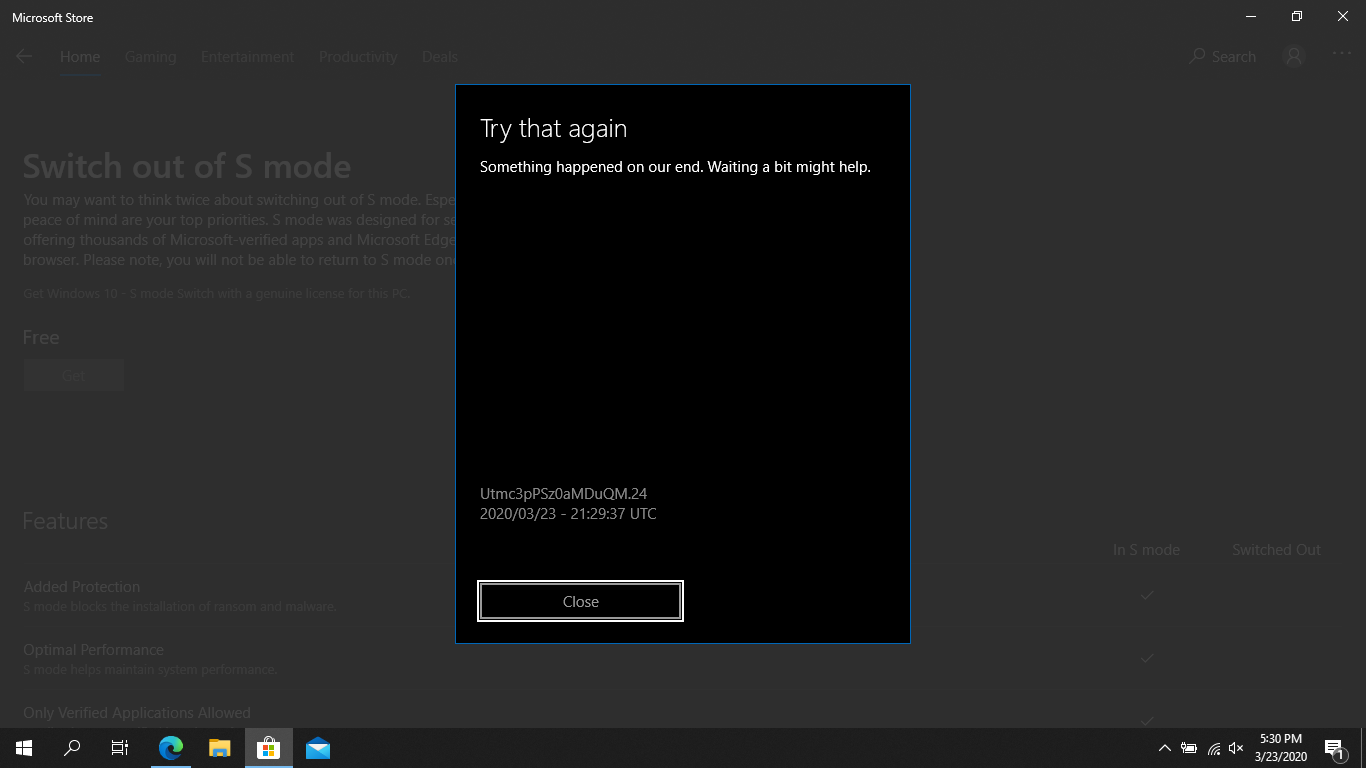Image resolution: width=1366 pixels, height=768 pixels.
Task: Click the 'Free' price label
Action: point(41,338)
